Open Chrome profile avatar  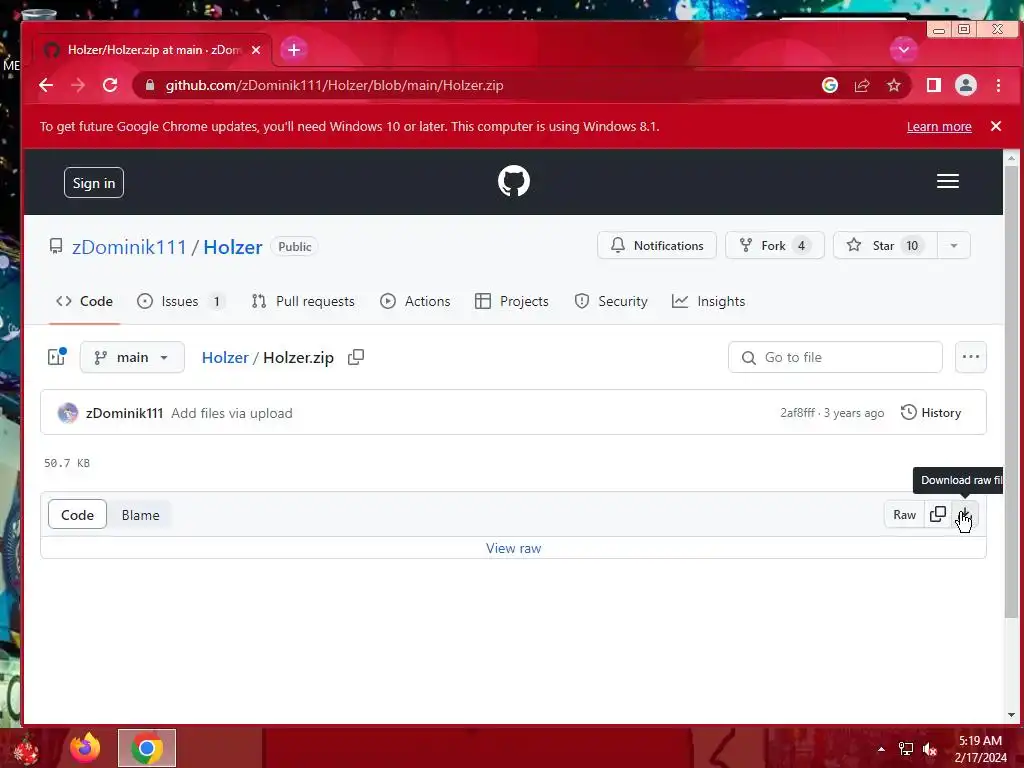[x=965, y=85]
